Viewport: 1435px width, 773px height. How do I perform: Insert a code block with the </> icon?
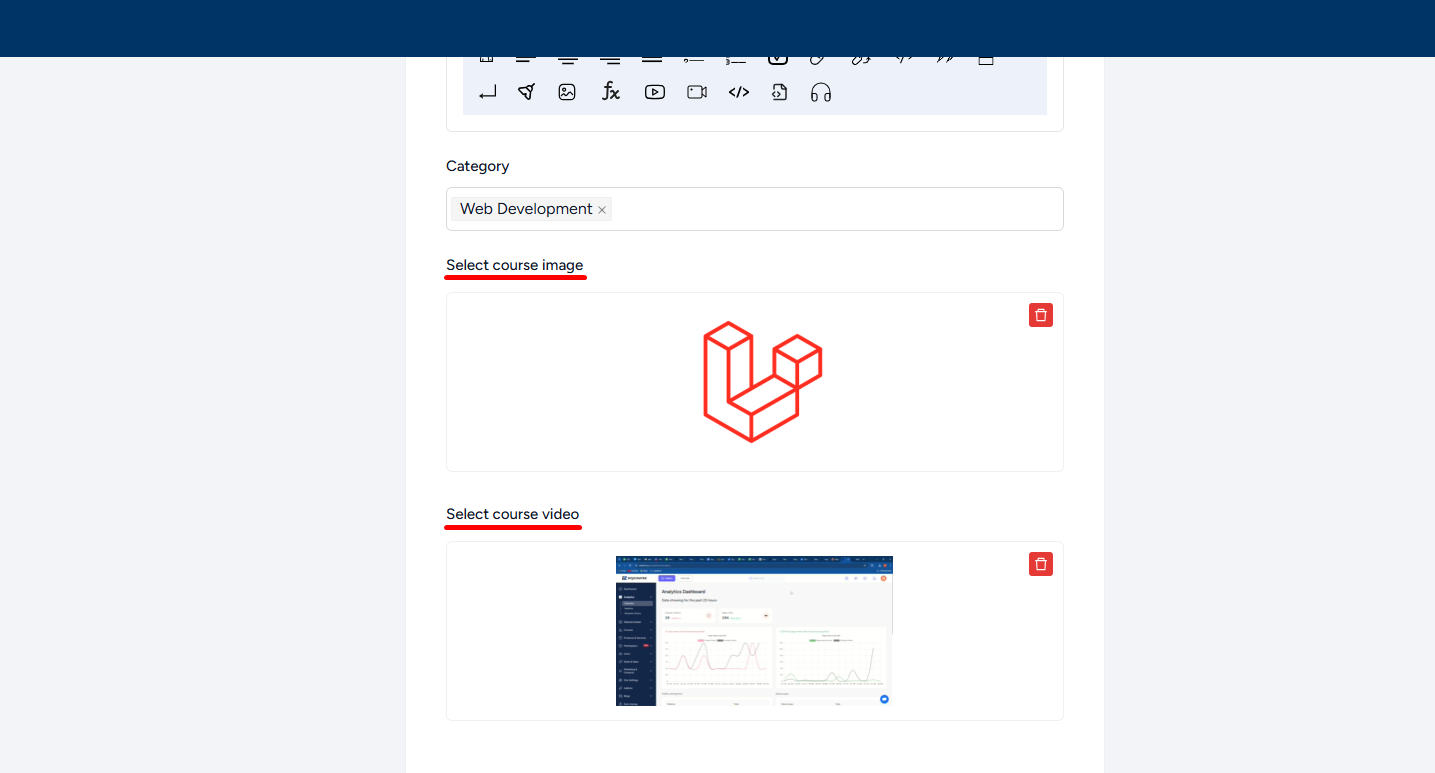[x=739, y=92]
